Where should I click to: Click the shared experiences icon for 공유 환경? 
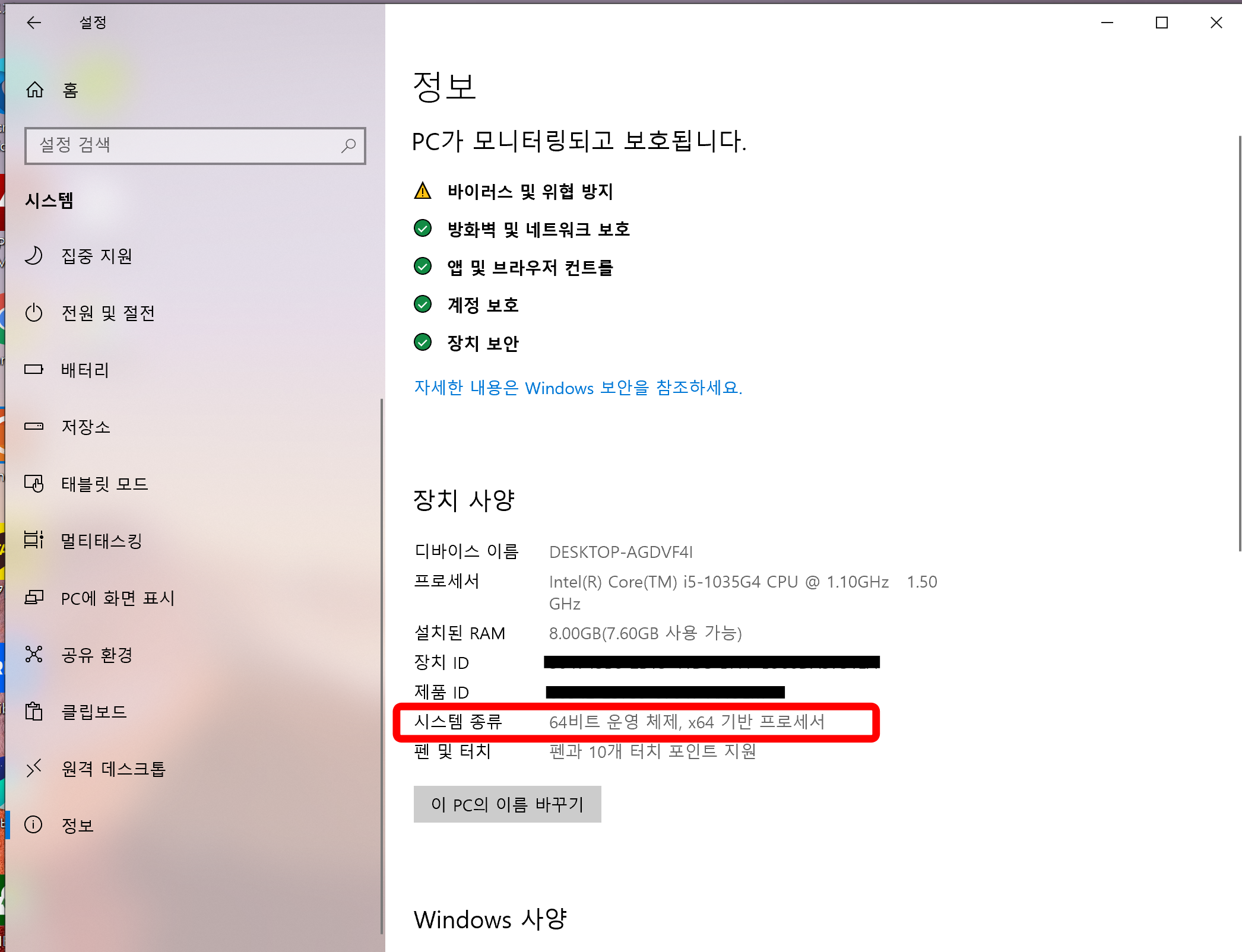click(x=34, y=654)
